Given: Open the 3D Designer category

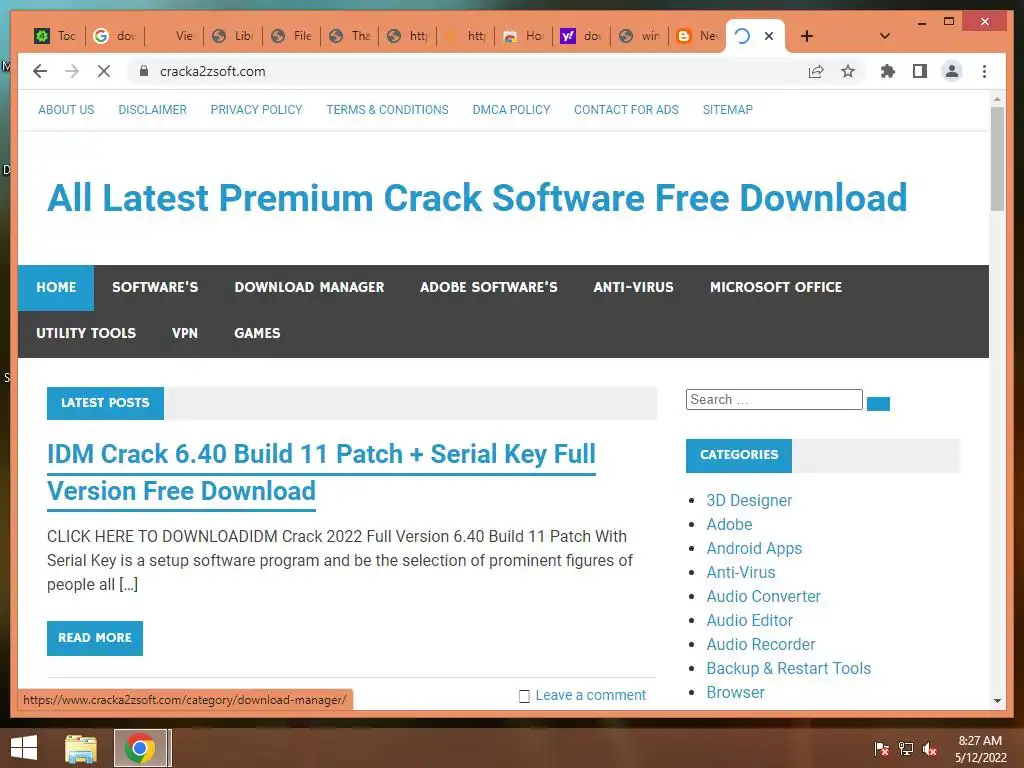Looking at the screenshot, I should pyautogui.click(x=749, y=500).
